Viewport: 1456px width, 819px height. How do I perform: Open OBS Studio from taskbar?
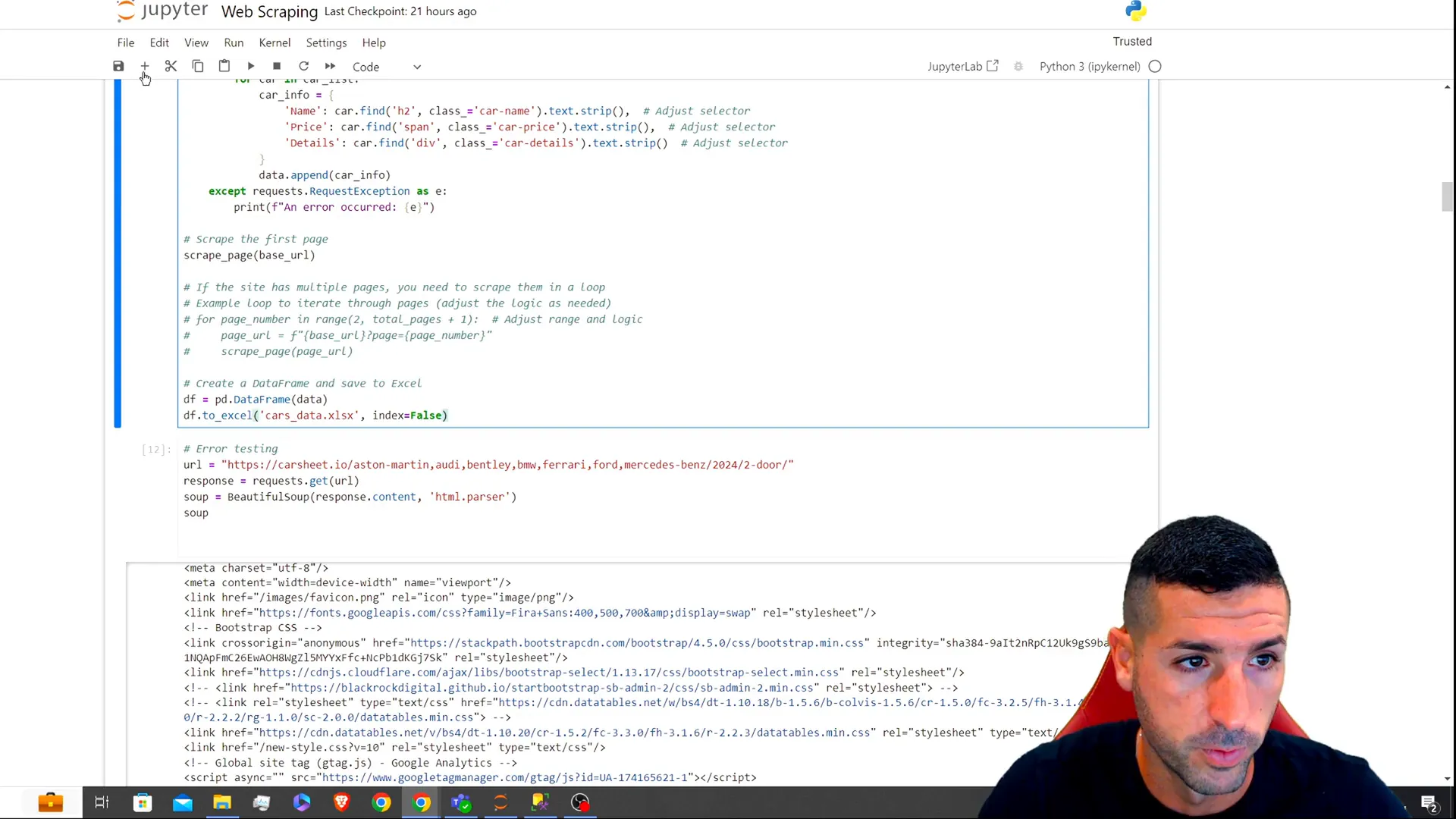pos(580,802)
